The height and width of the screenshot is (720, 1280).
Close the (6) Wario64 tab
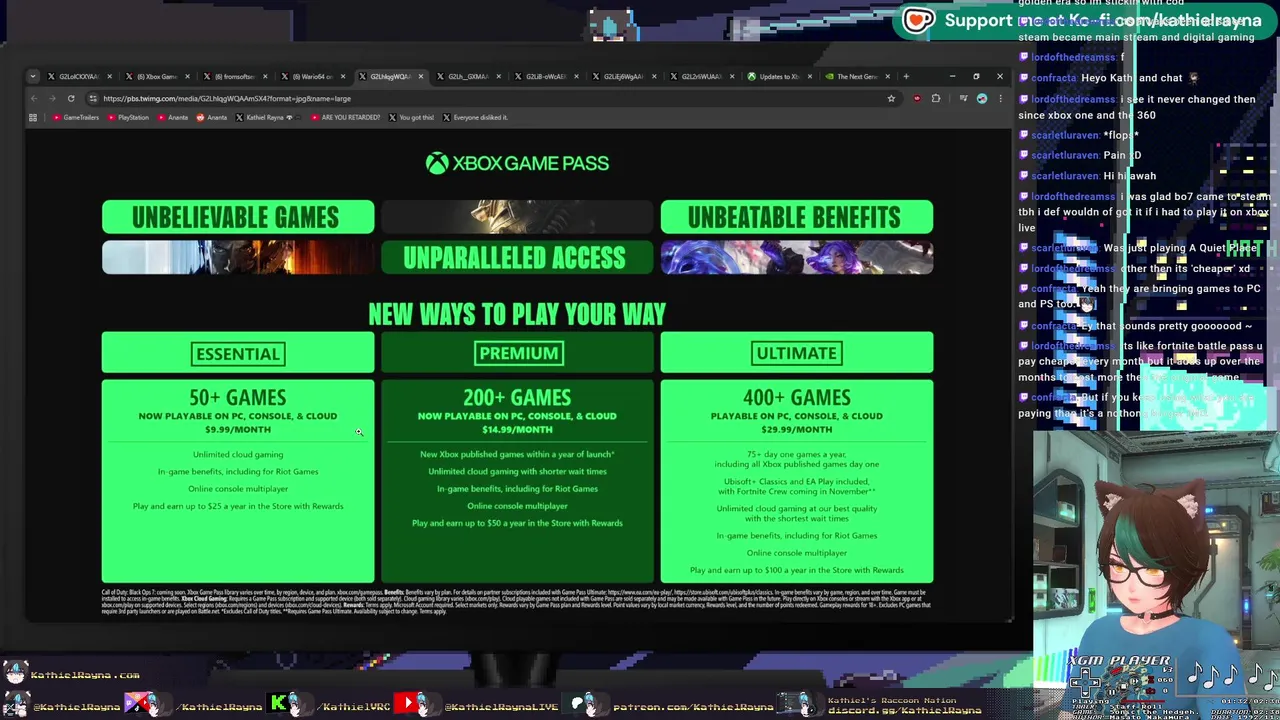click(343, 76)
